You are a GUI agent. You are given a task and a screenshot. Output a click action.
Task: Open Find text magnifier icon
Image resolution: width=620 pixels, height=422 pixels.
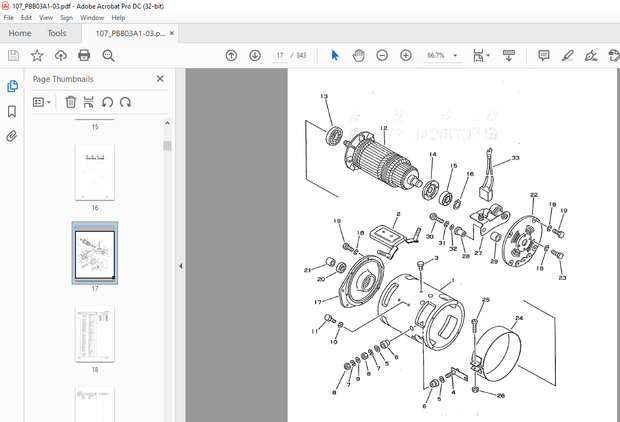(108, 55)
